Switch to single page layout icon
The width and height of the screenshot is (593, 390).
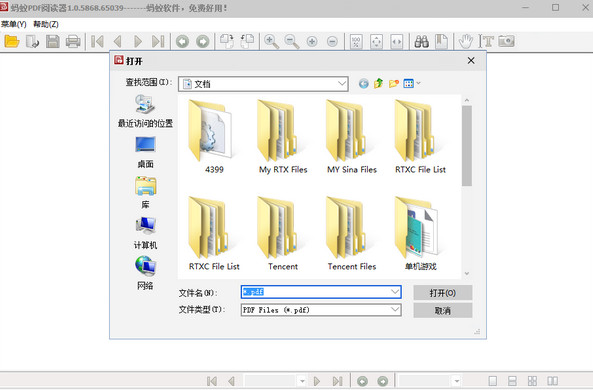click(x=492, y=381)
